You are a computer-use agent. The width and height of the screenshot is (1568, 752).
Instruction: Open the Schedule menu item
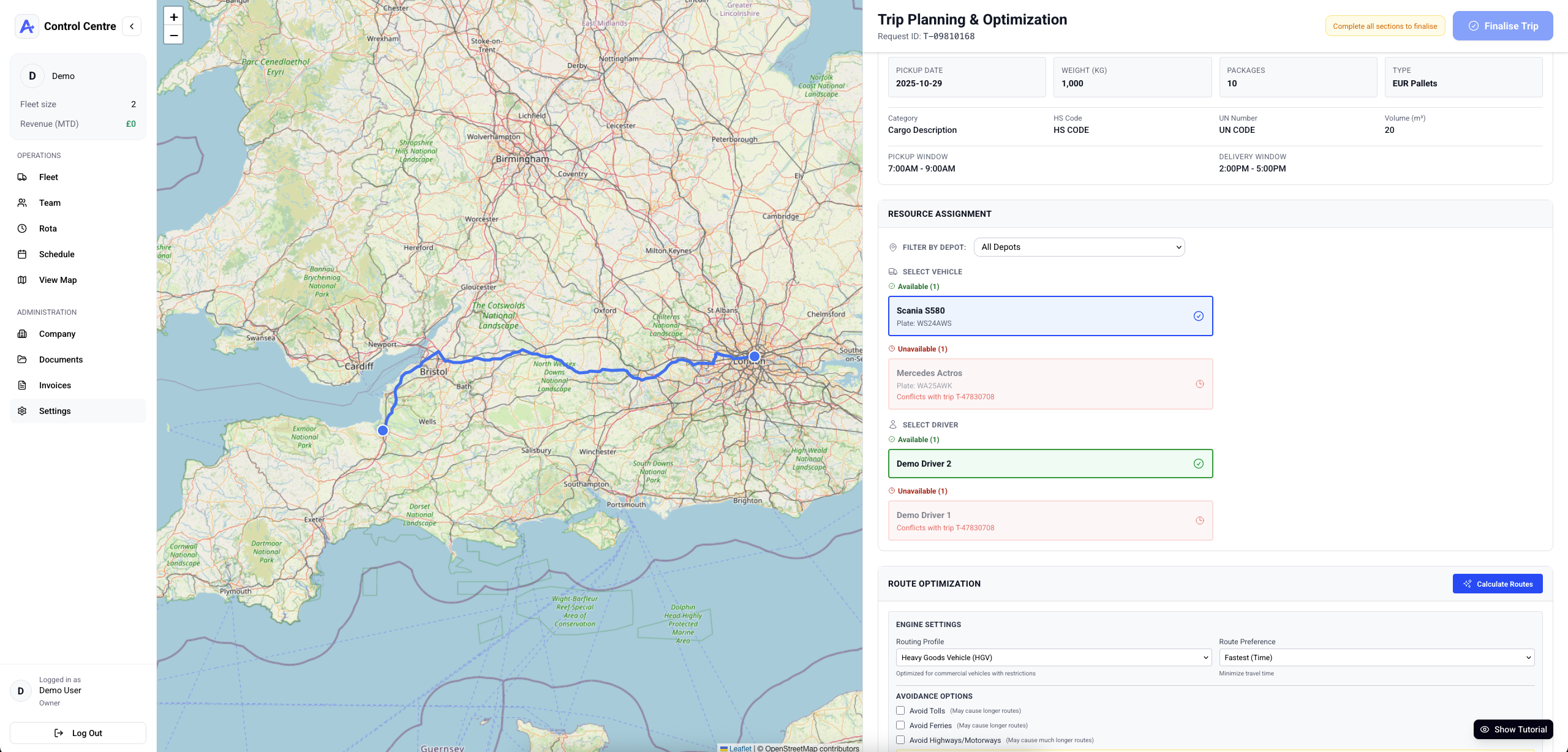coord(56,254)
